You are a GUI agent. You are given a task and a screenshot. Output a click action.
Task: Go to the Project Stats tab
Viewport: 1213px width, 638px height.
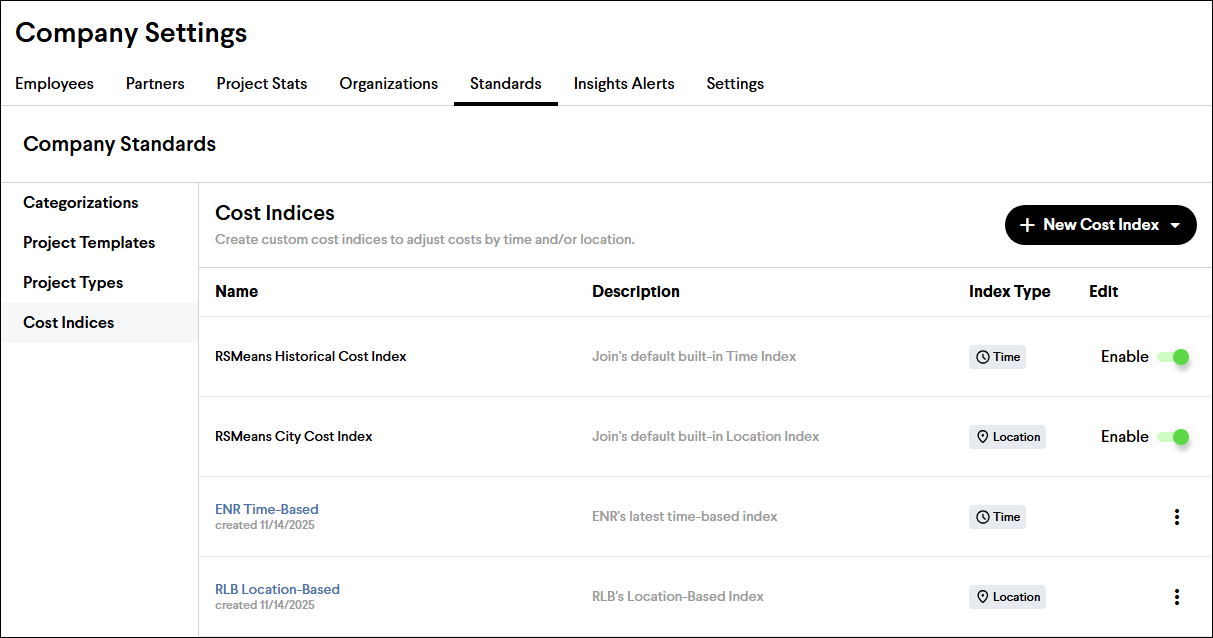[x=262, y=84]
